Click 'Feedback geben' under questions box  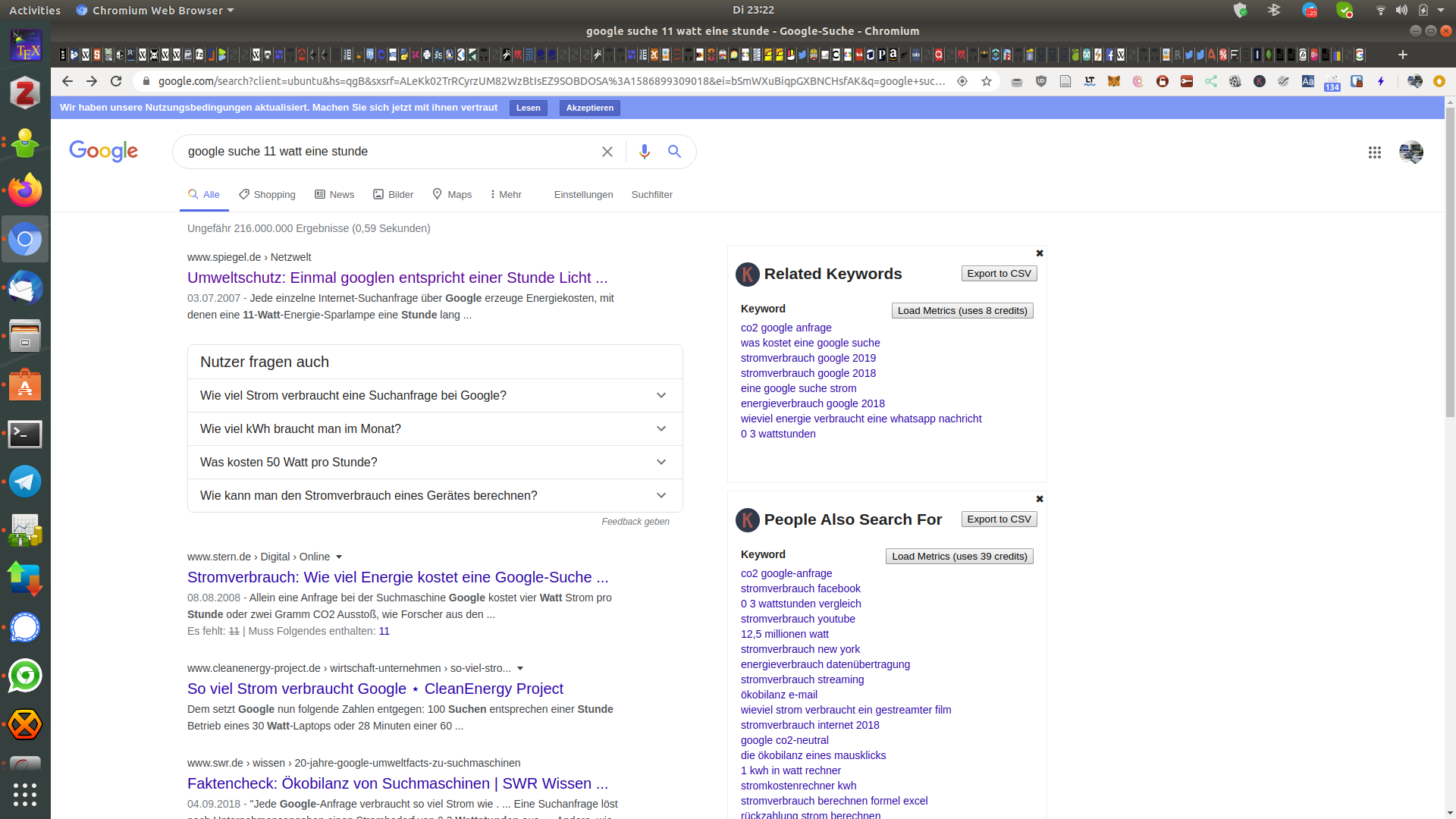click(x=635, y=522)
